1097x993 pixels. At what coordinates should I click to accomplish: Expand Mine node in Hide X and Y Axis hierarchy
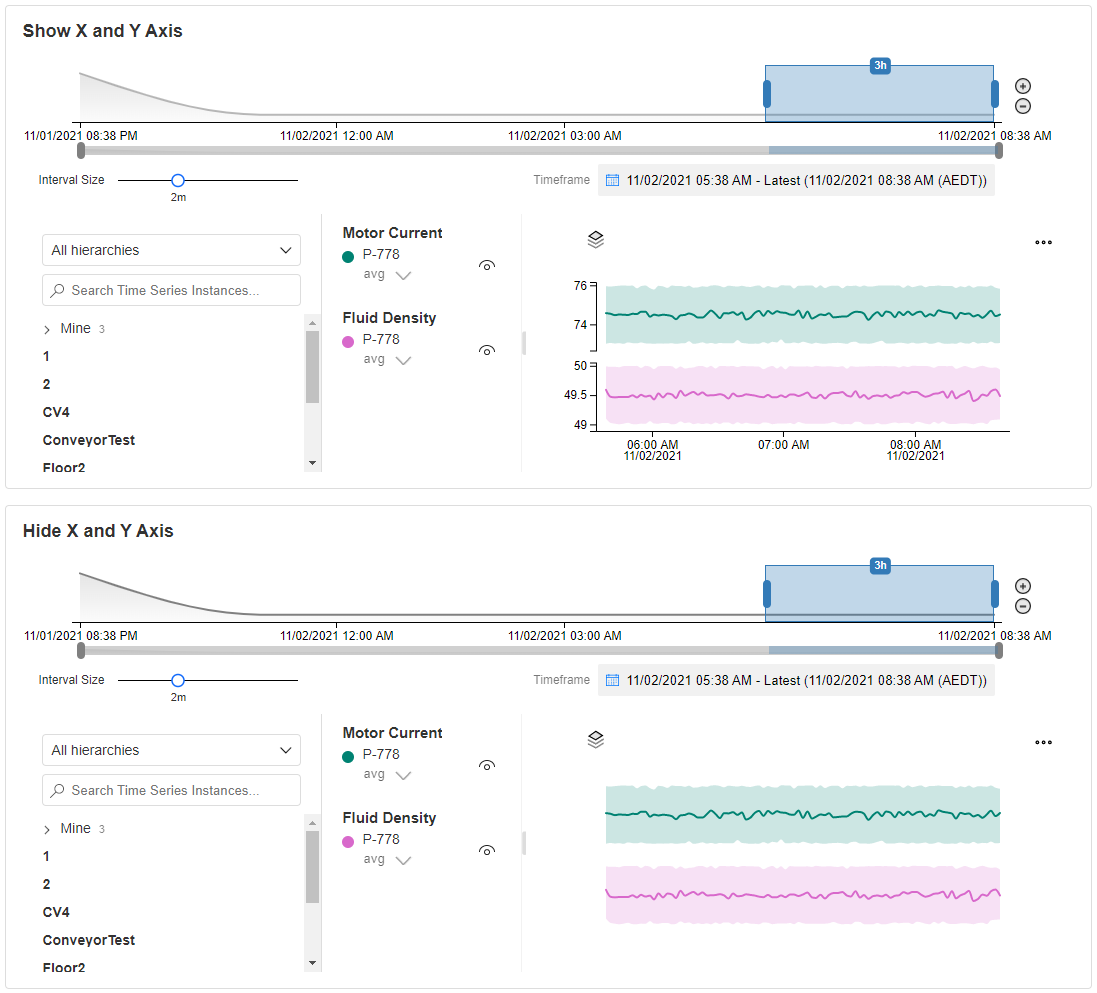[x=47, y=829]
